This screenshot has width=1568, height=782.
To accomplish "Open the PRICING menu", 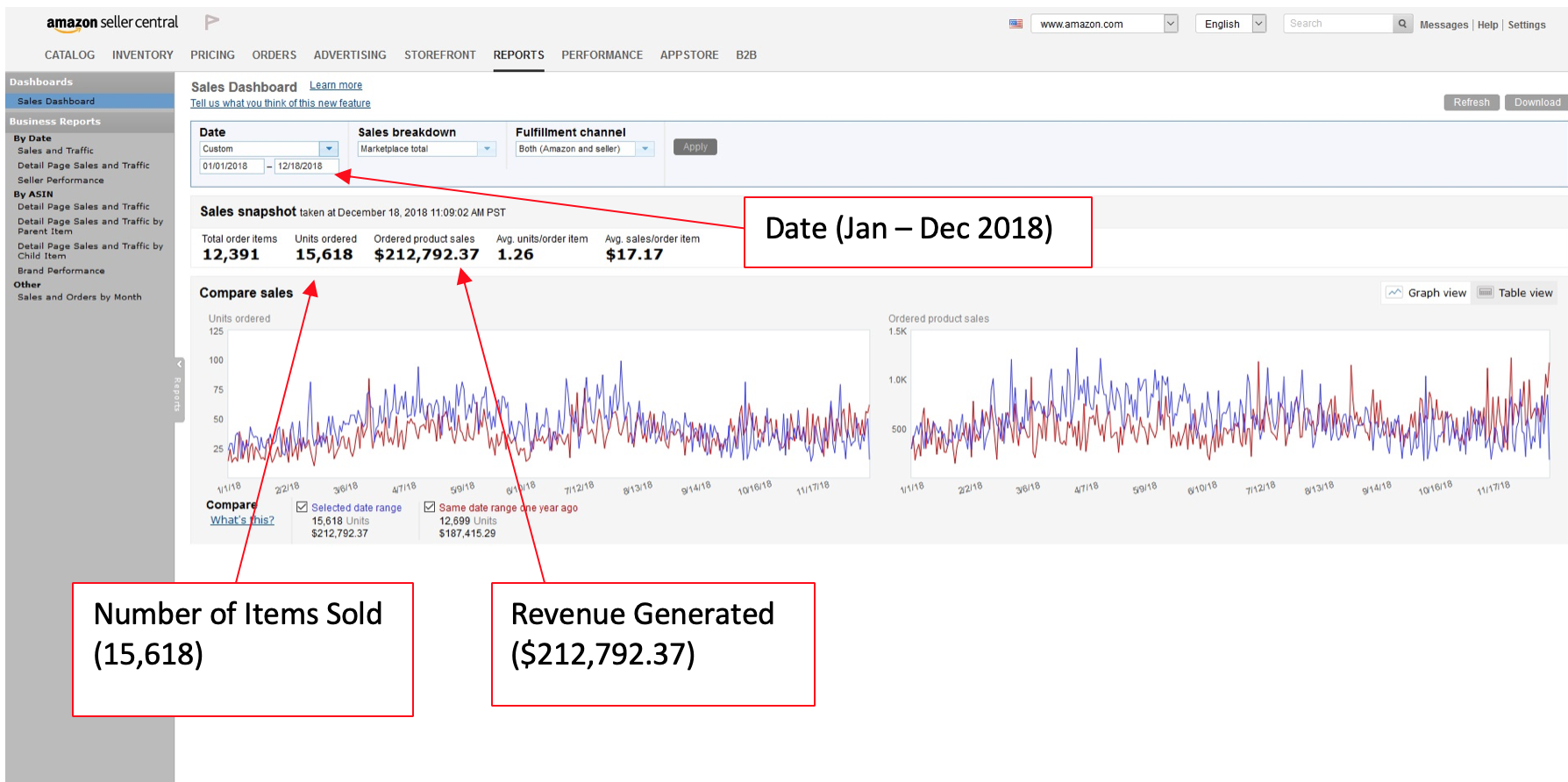I will coord(212,54).
